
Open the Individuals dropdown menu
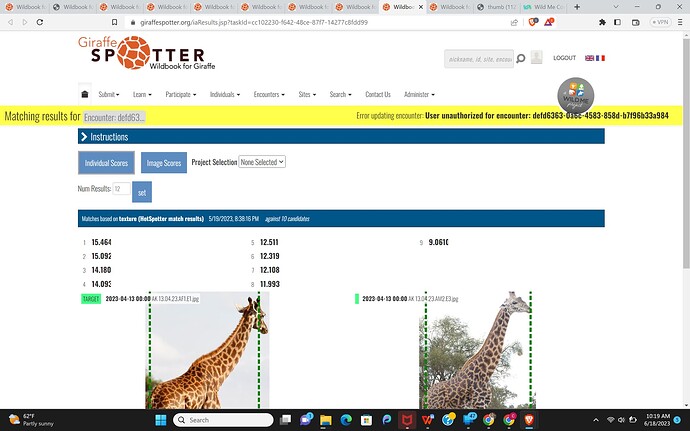[x=225, y=94]
